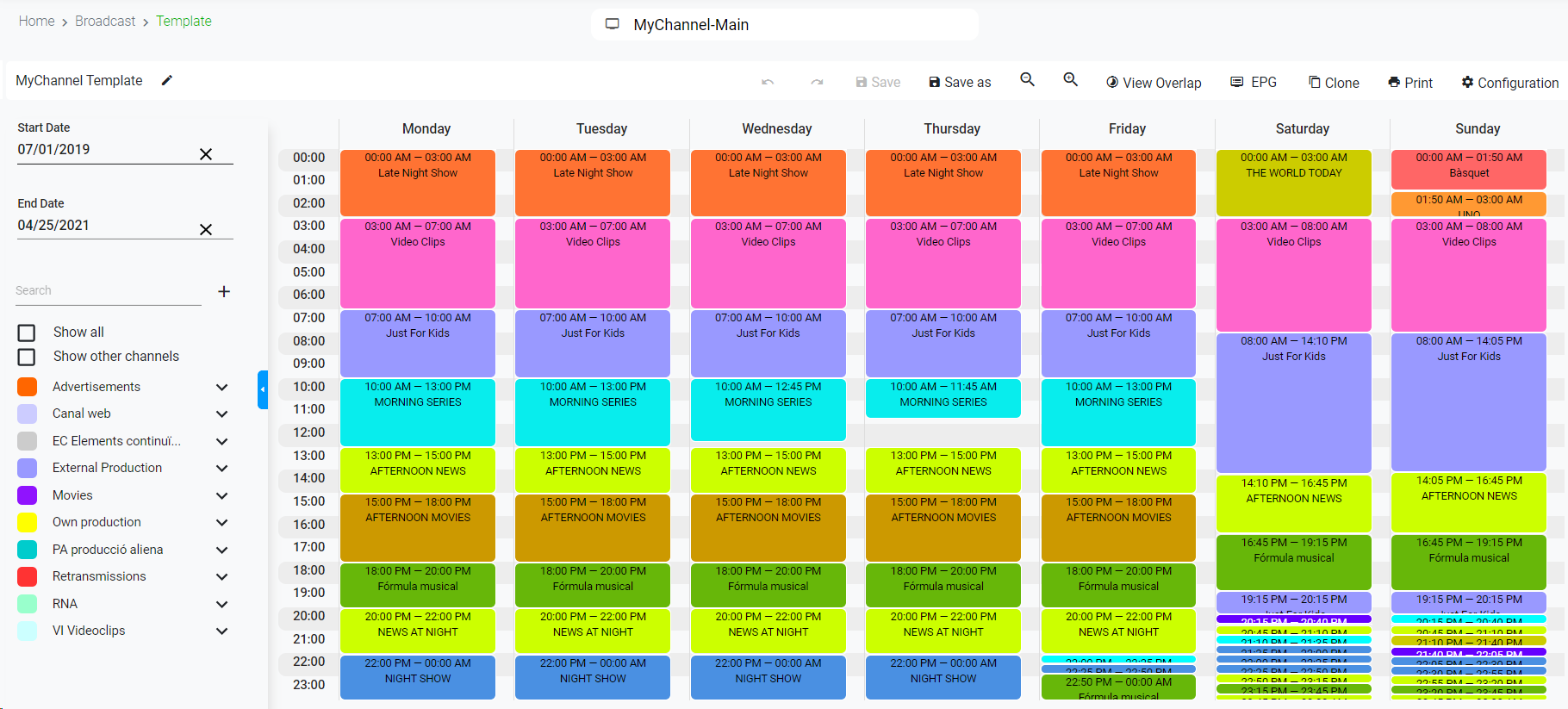Toggle View Overlap mode
Image resolution: width=1568 pixels, height=709 pixels.
tap(1154, 83)
